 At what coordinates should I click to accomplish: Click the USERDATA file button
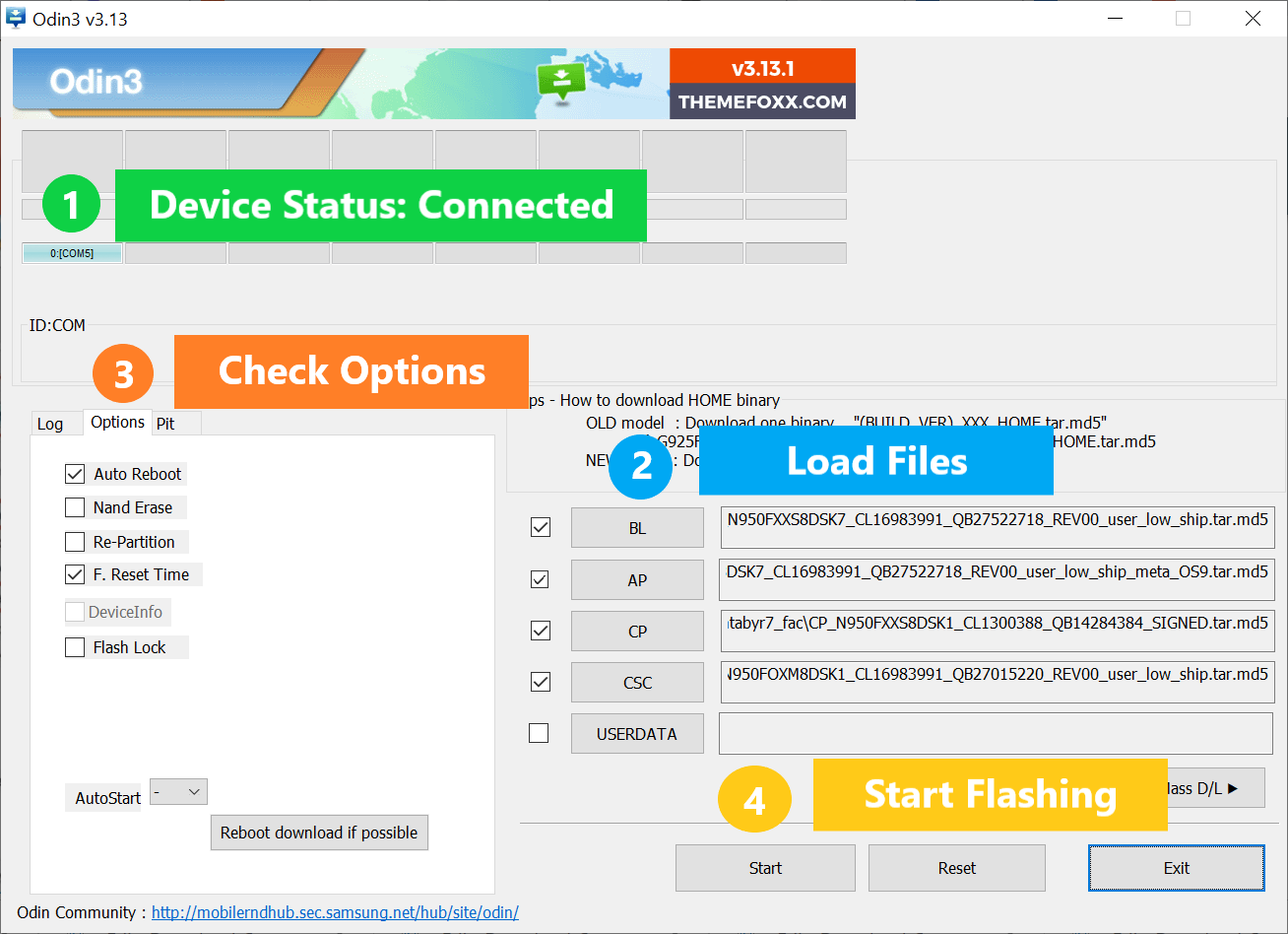(x=637, y=733)
